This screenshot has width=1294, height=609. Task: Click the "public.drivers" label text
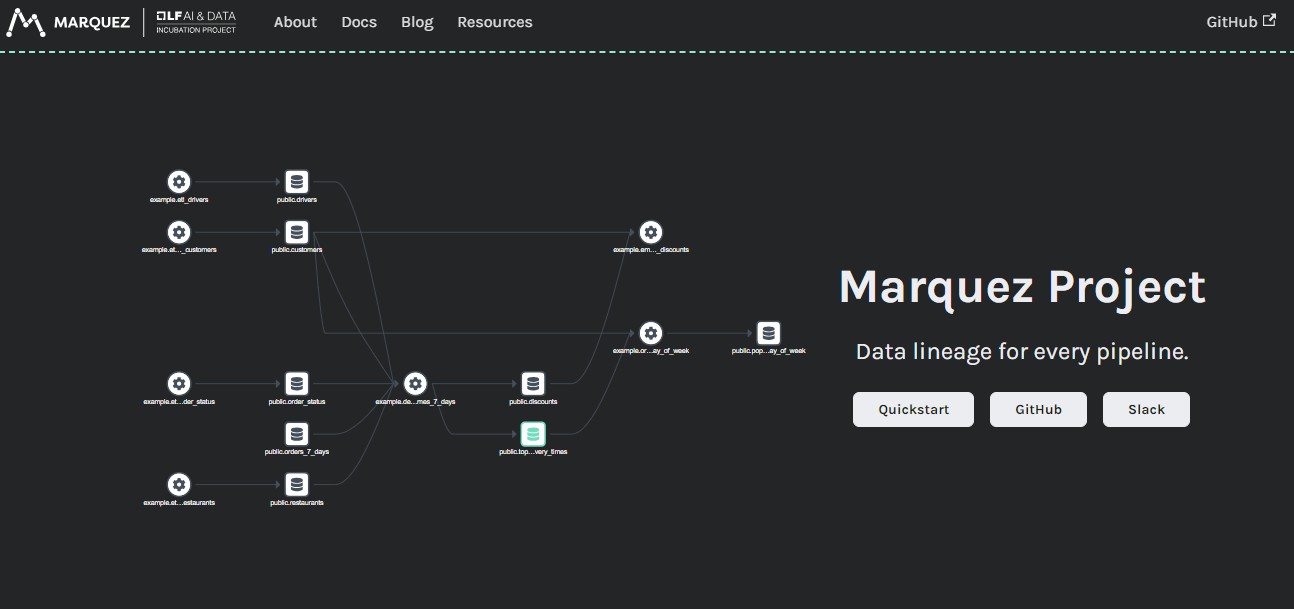pyautogui.click(x=297, y=200)
